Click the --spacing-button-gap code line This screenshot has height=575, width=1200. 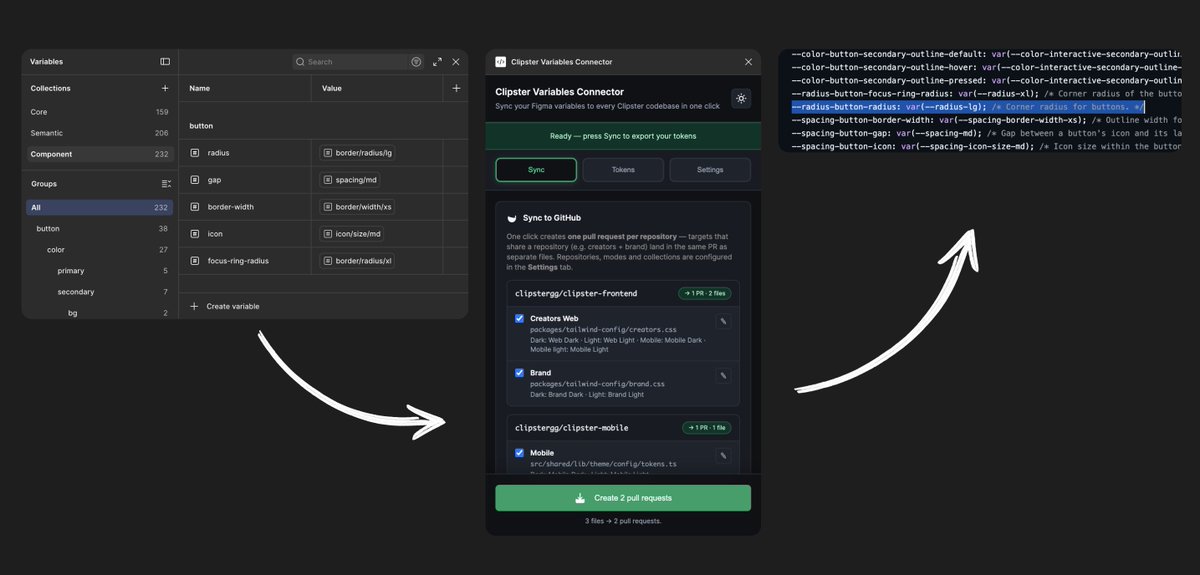pyautogui.click(x=986, y=132)
